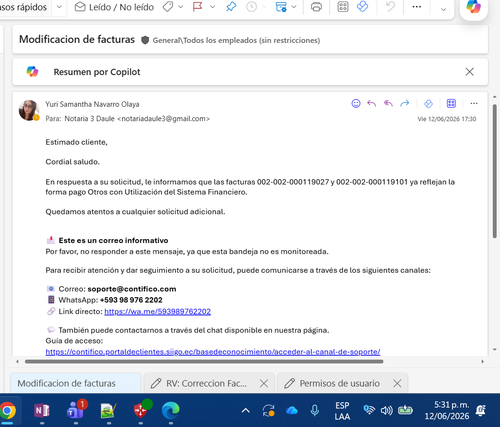The width and height of the screenshot is (500, 427).
Task: Click the tag categorize icon in toolbar
Action: (x=168, y=7)
